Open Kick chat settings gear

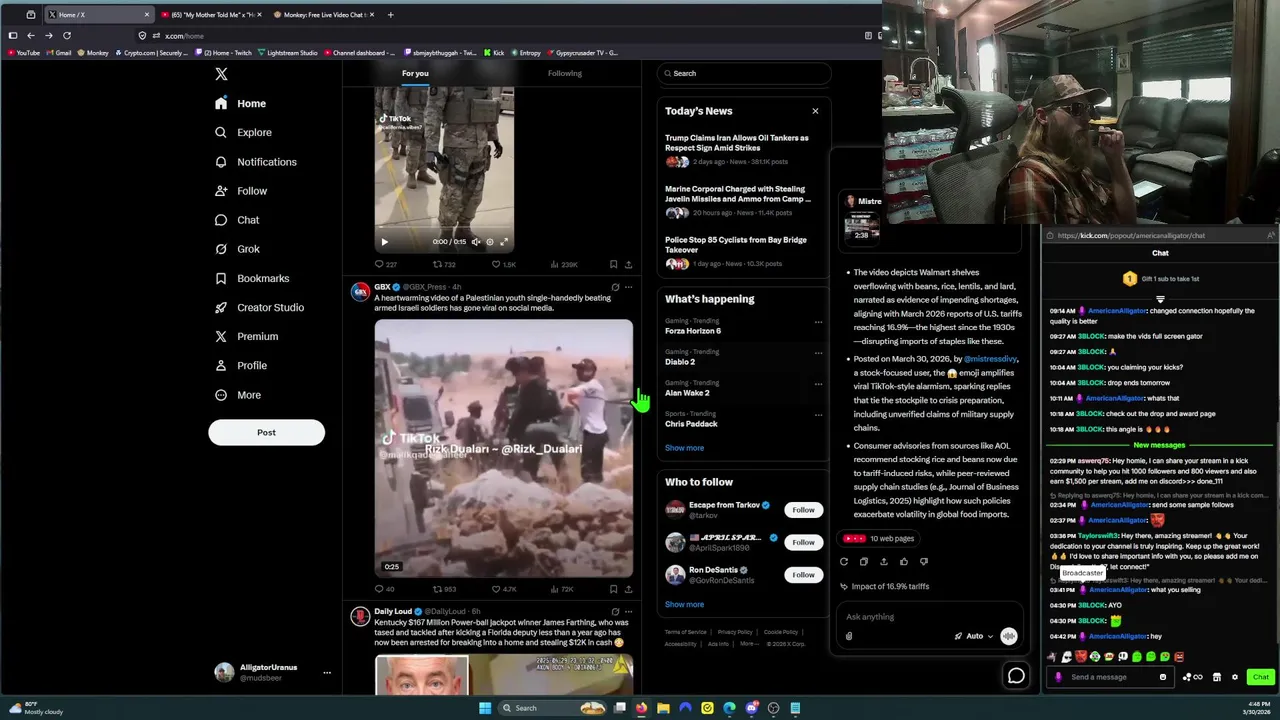(x=1235, y=677)
